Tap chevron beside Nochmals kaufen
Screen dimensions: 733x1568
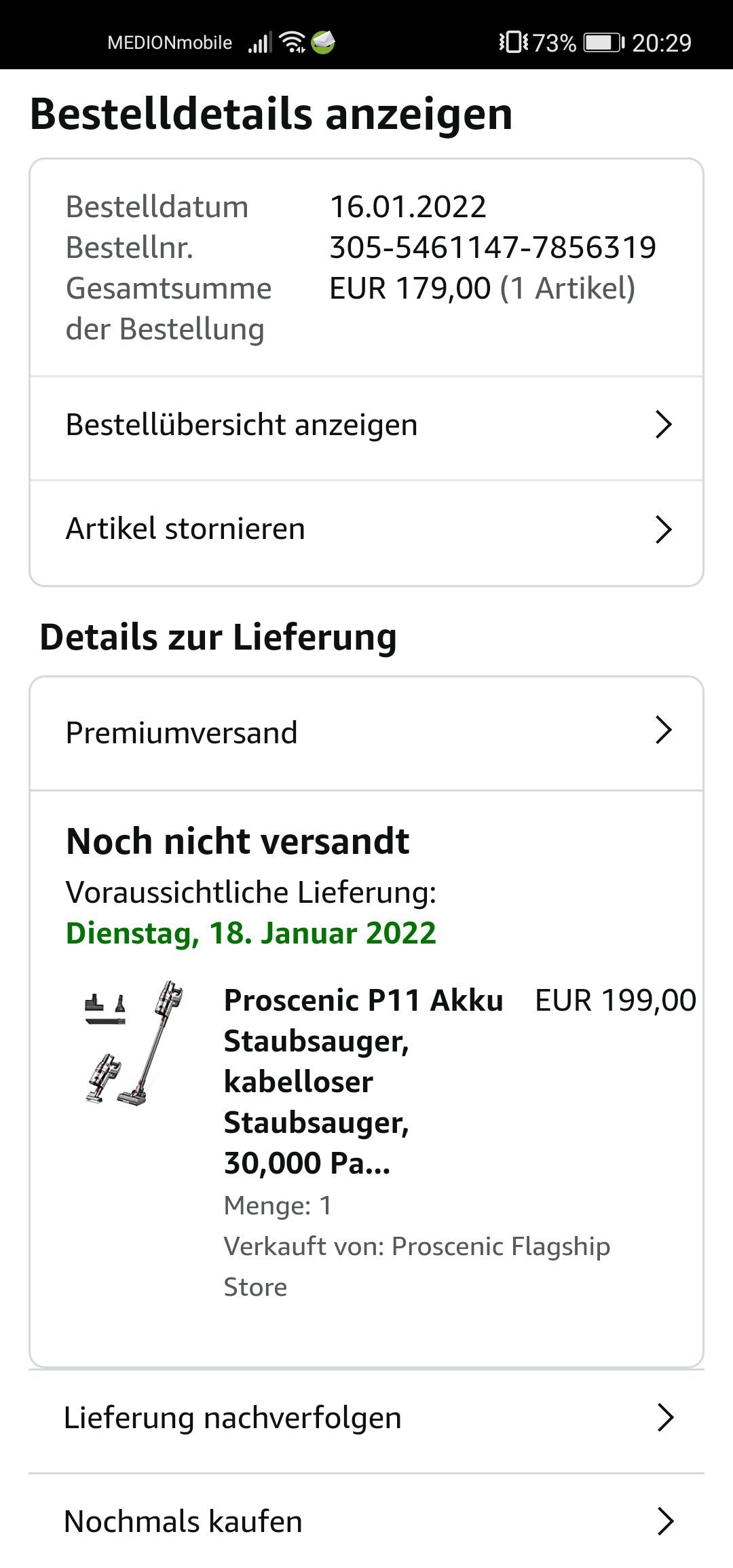[665, 1521]
